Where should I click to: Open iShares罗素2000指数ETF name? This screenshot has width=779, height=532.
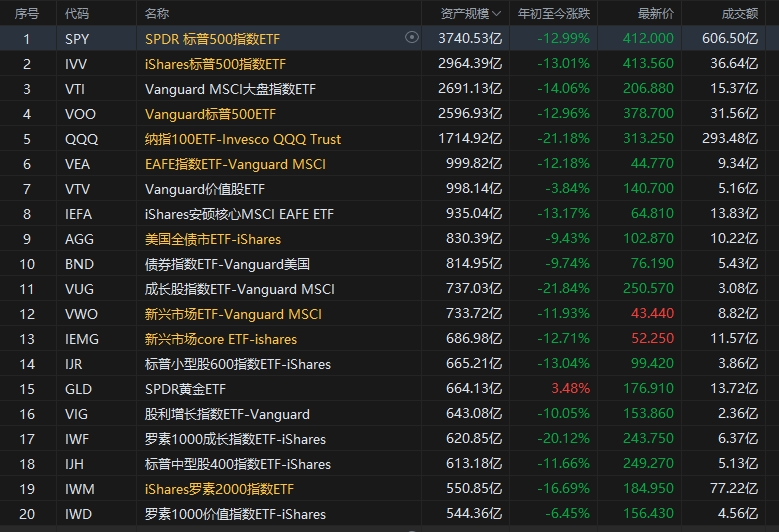coord(220,489)
